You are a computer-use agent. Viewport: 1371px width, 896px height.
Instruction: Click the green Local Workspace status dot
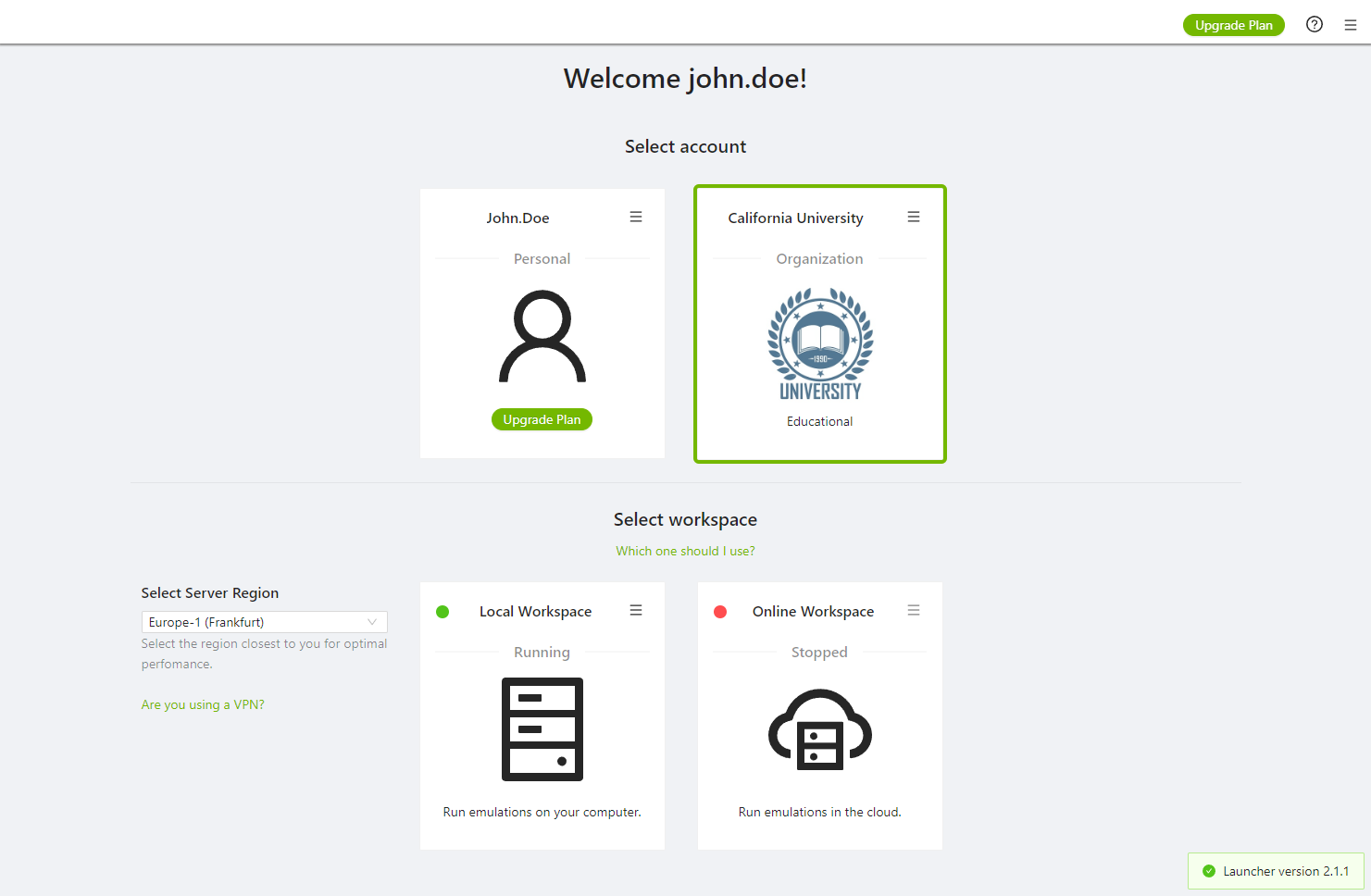pos(442,612)
